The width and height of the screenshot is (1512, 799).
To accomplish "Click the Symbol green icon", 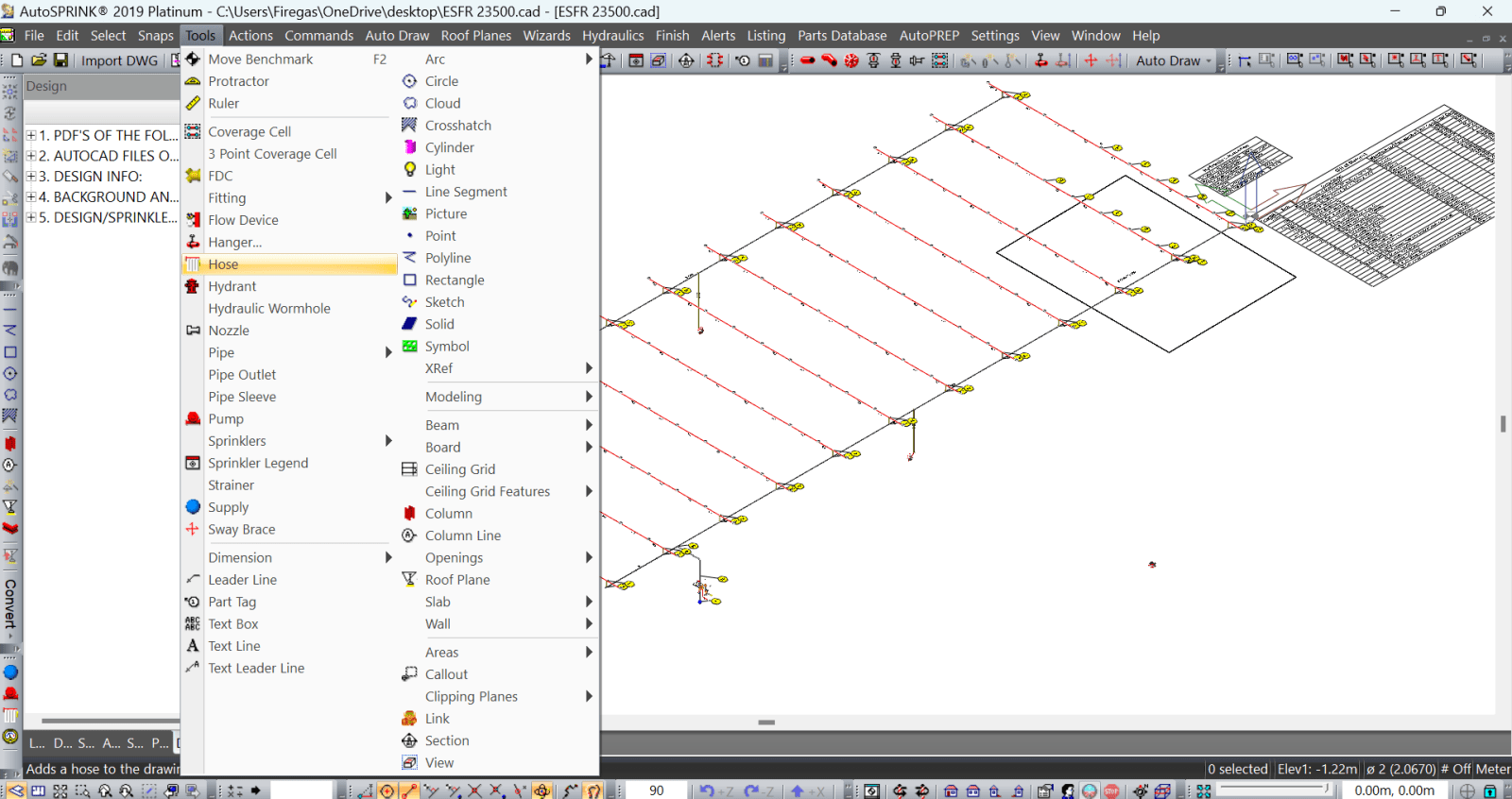I will pyautogui.click(x=410, y=346).
